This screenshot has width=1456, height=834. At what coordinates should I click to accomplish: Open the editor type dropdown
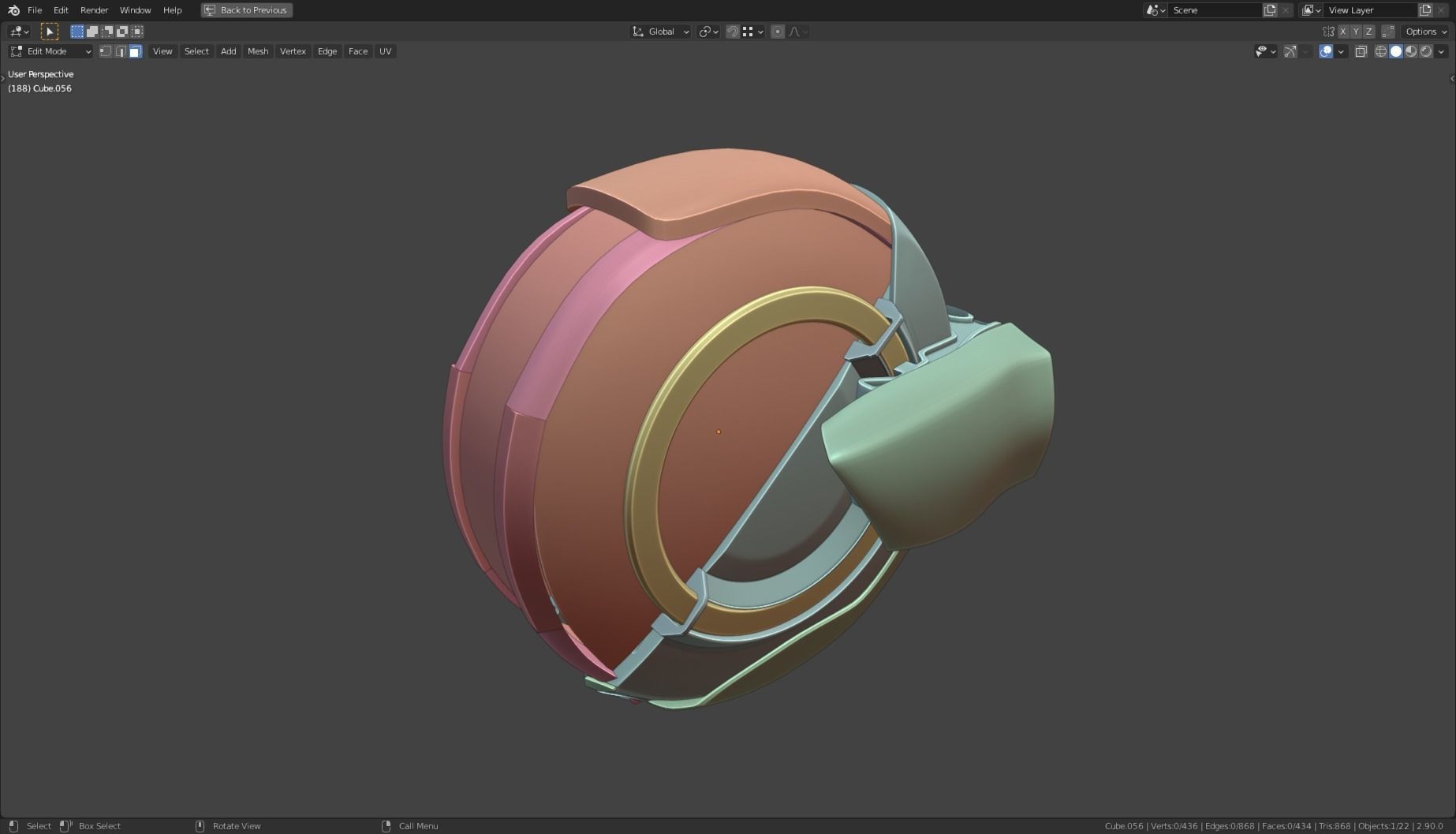pyautogui.click(x=19, y=32)
